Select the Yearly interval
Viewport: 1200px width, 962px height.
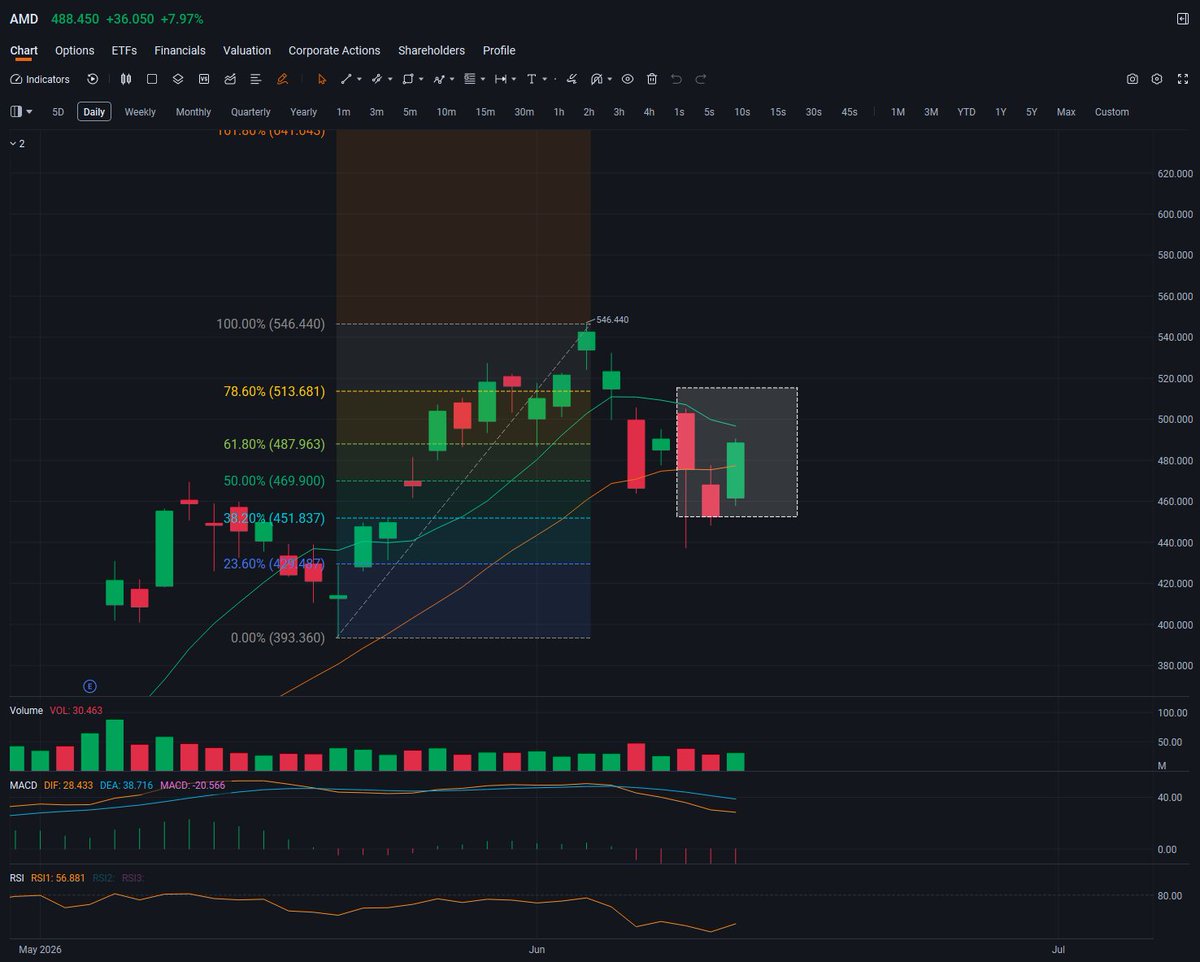pyautogui.click(x=304, y=112)
